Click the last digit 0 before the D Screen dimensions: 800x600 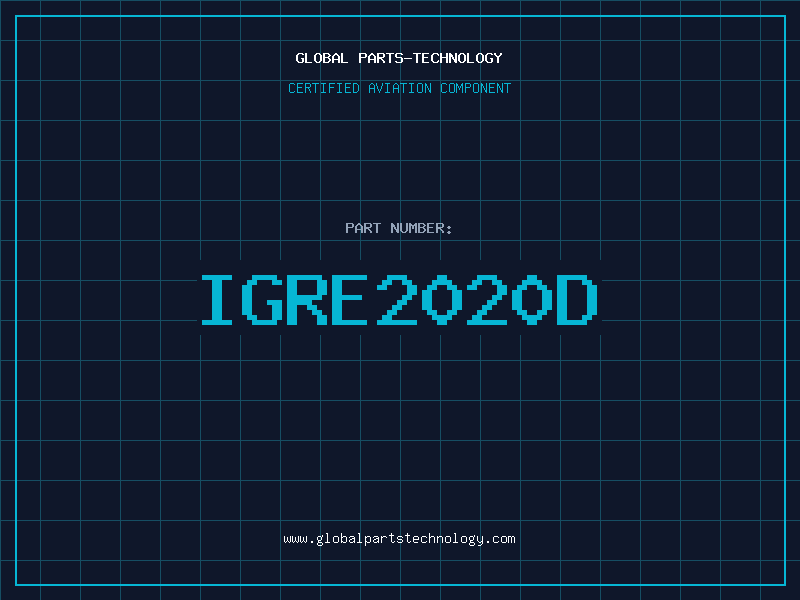click(532, 299)
